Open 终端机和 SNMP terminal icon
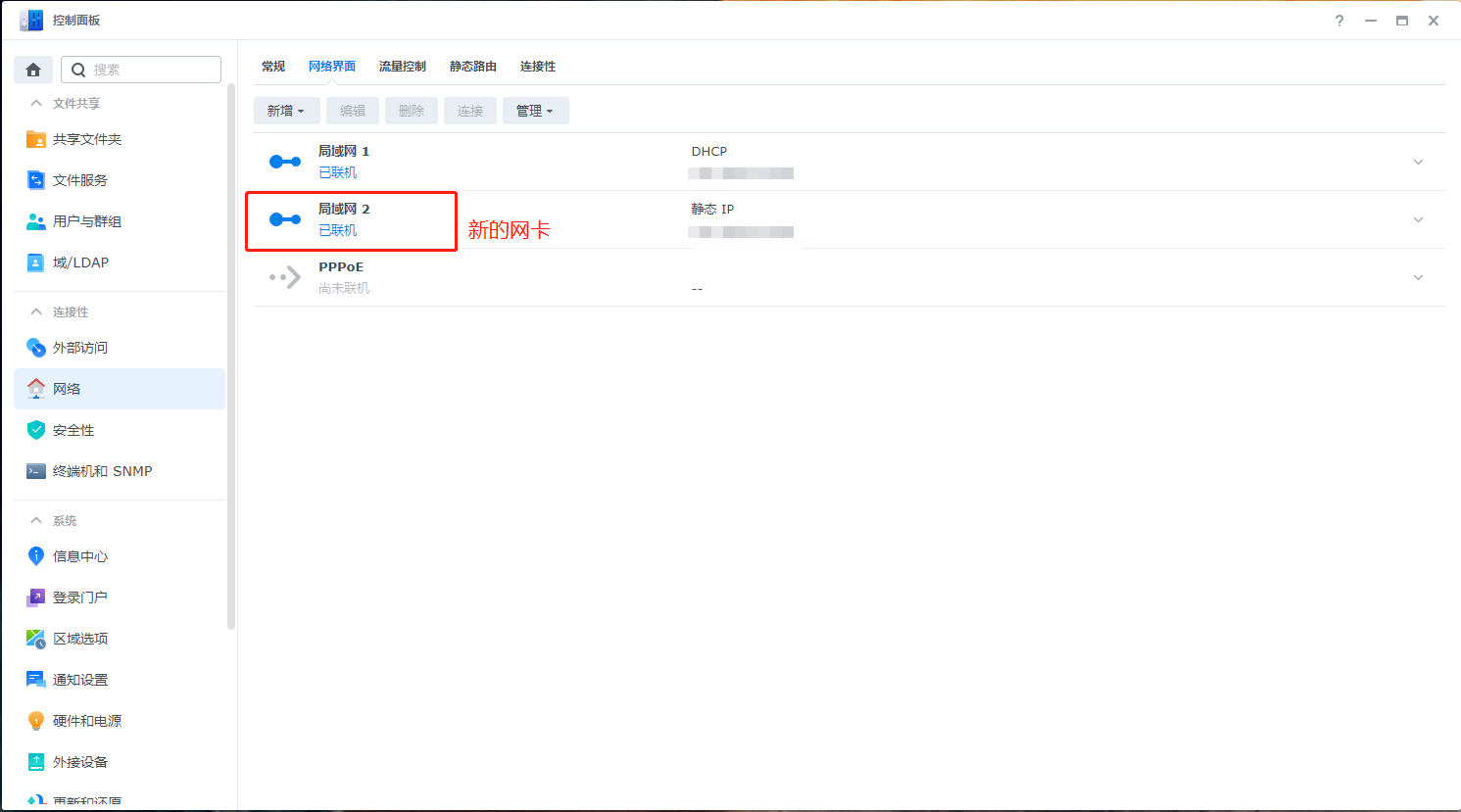The image size is (1461, 812). (x=36, y=471)
